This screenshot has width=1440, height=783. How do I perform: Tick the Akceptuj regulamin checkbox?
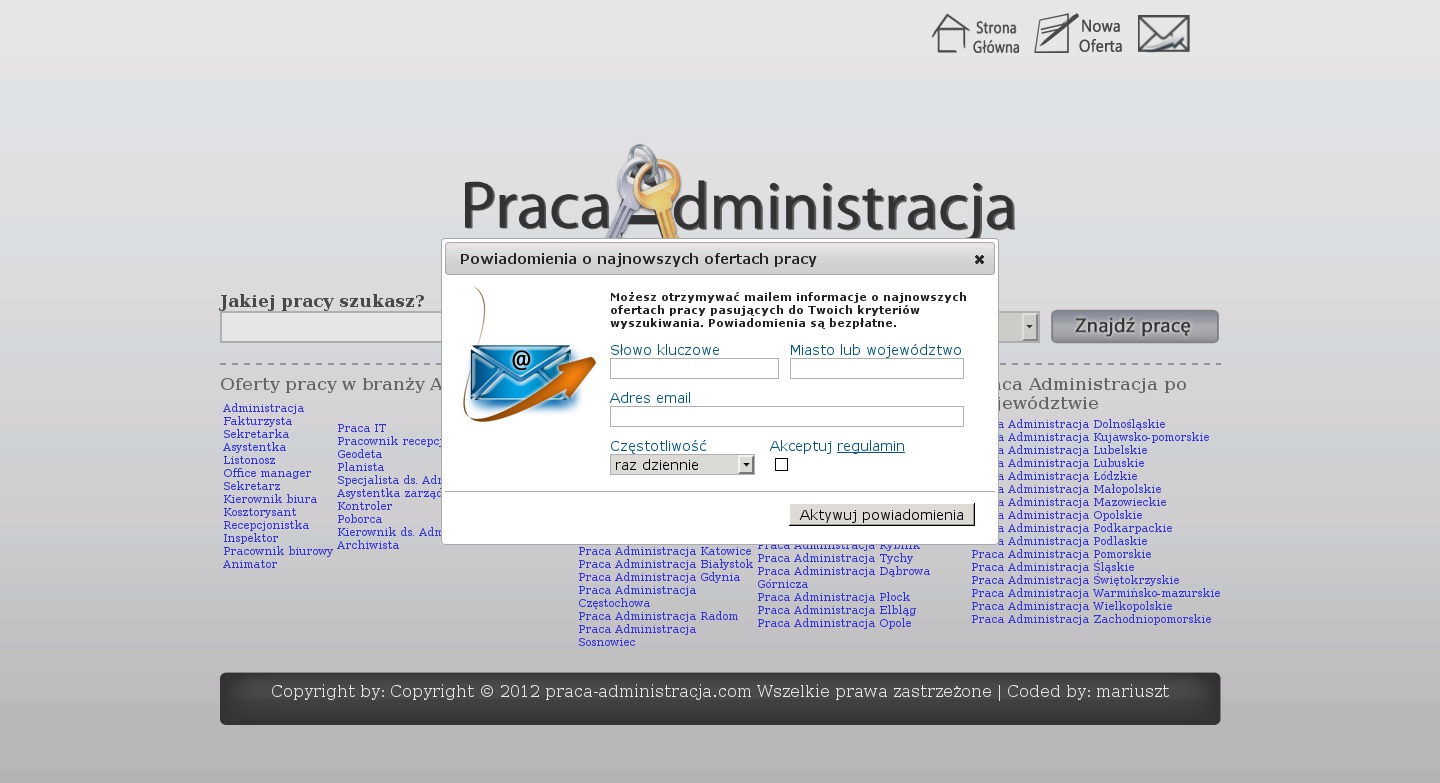pos(781,465)
